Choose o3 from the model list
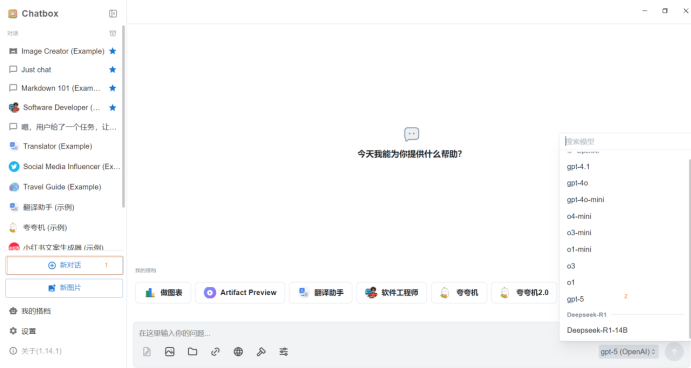Screen dimensions: 691x368 click(624, 266)
